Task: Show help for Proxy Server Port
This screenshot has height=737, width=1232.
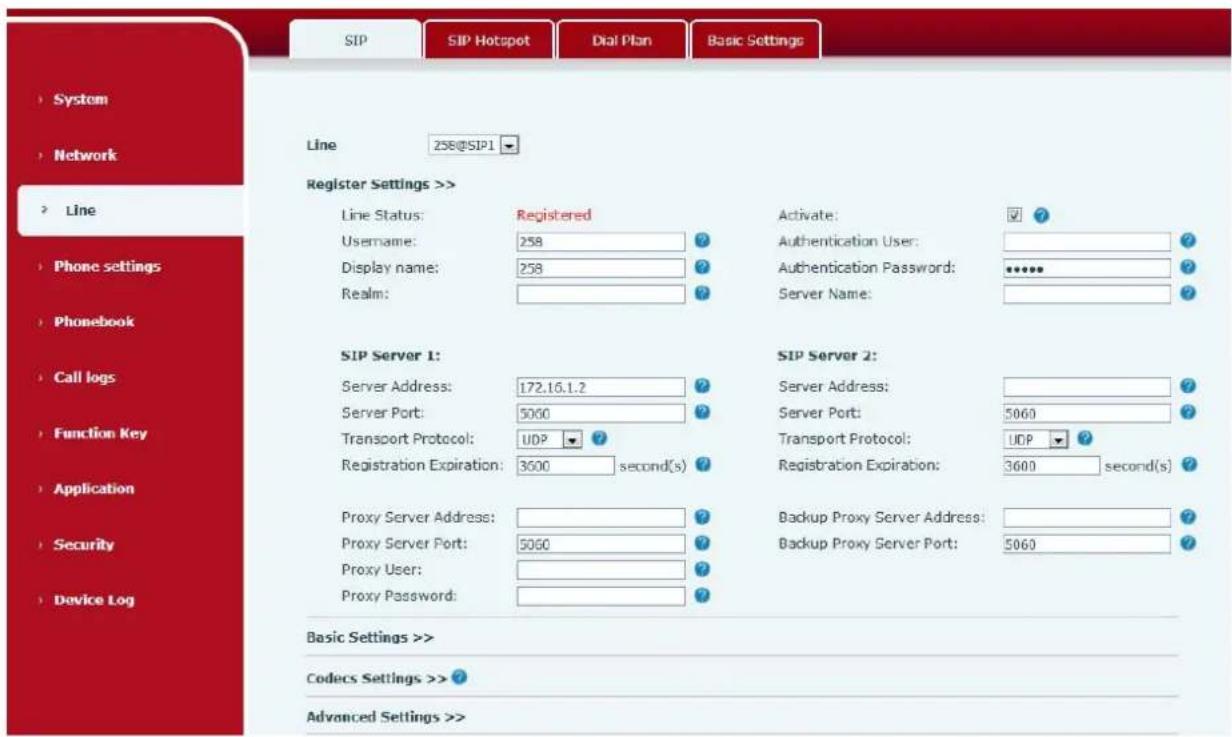Action: (702, 543)
